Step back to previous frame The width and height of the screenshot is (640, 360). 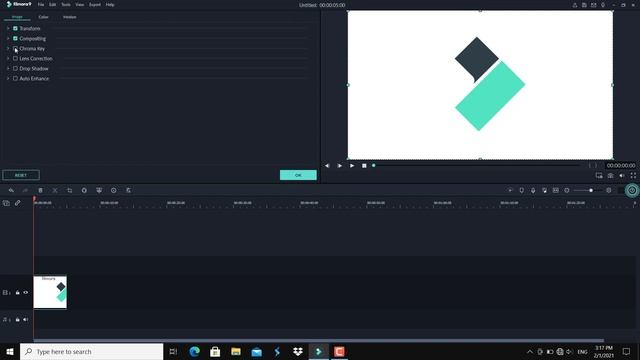coord(327,166)
